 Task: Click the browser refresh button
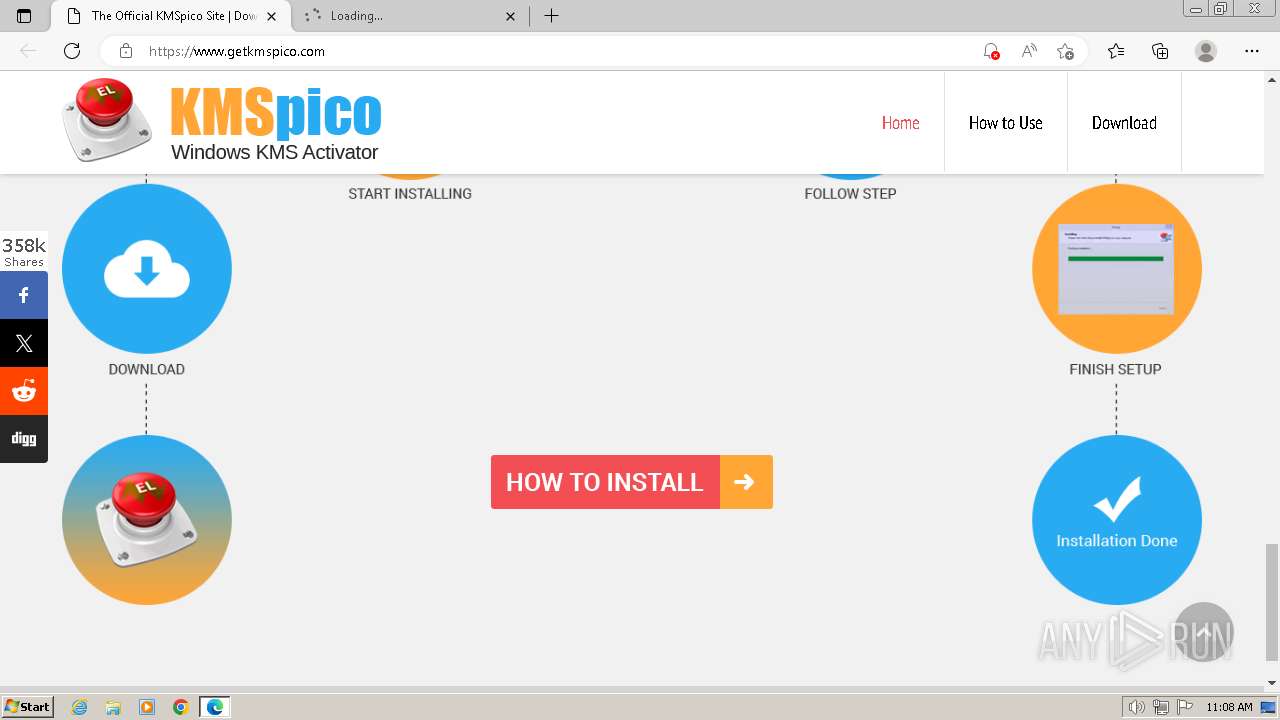click(72, 51)
